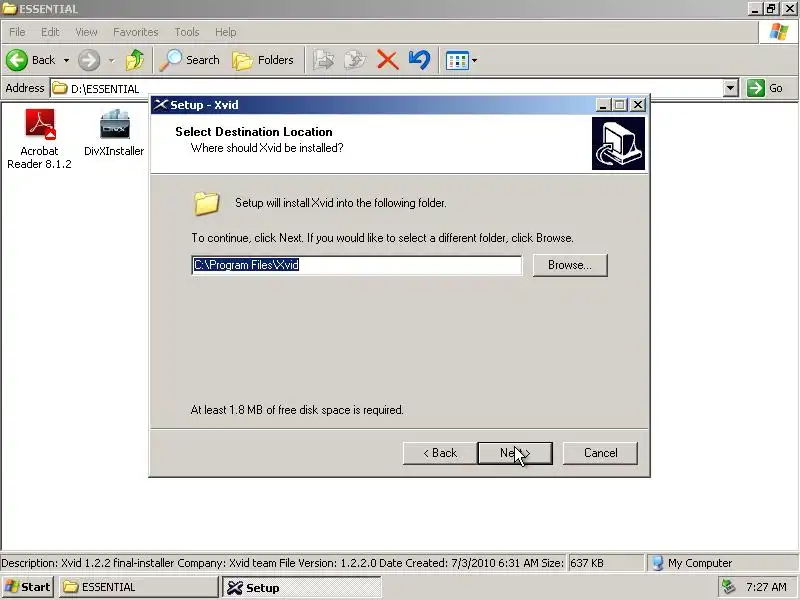Open the Back history dropdown arrow
Image resolution: width=800 pixels, height=600 pixels.
[x=66, y=60]
